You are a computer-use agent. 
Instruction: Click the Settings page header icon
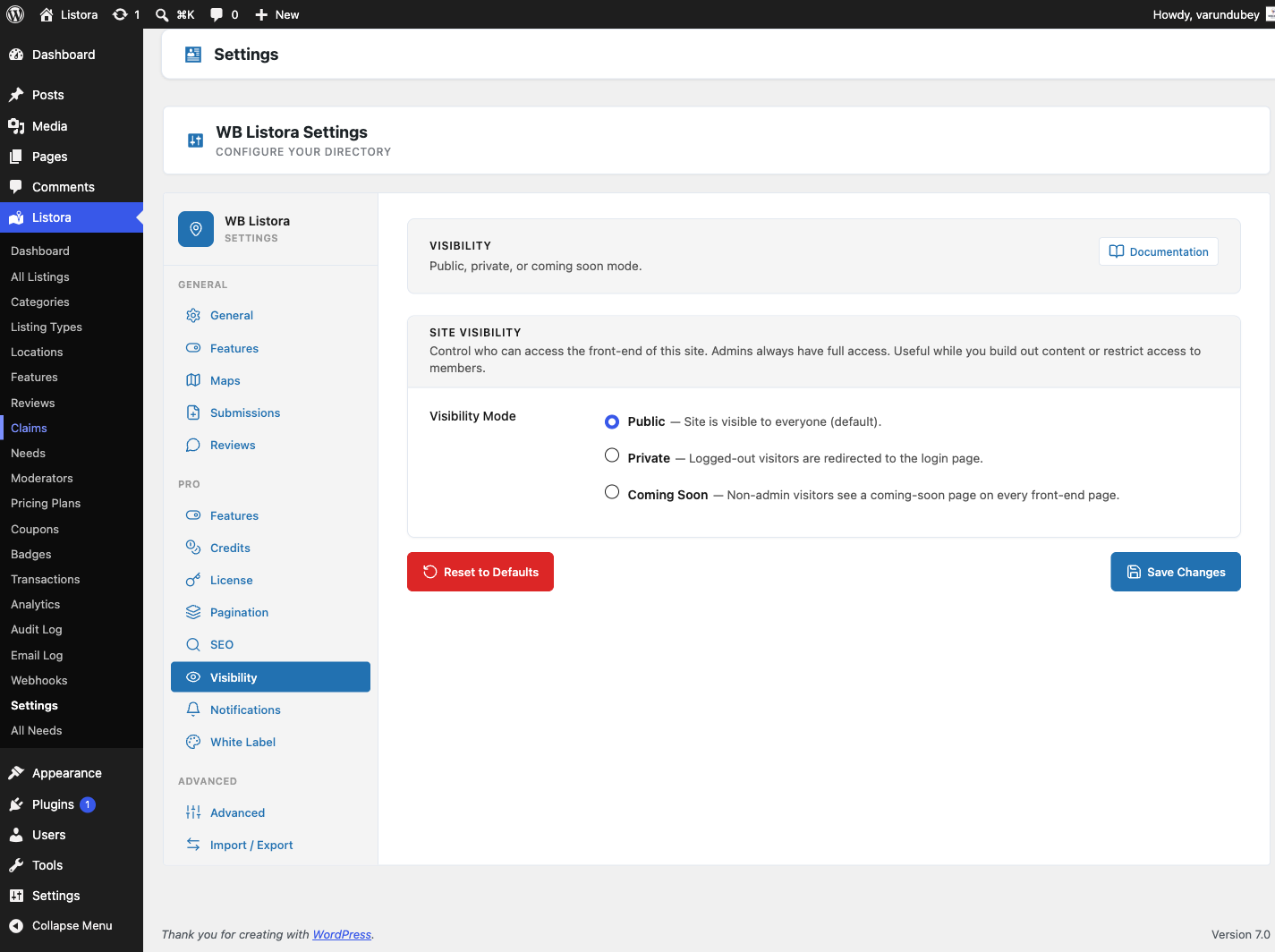point(193,55)
